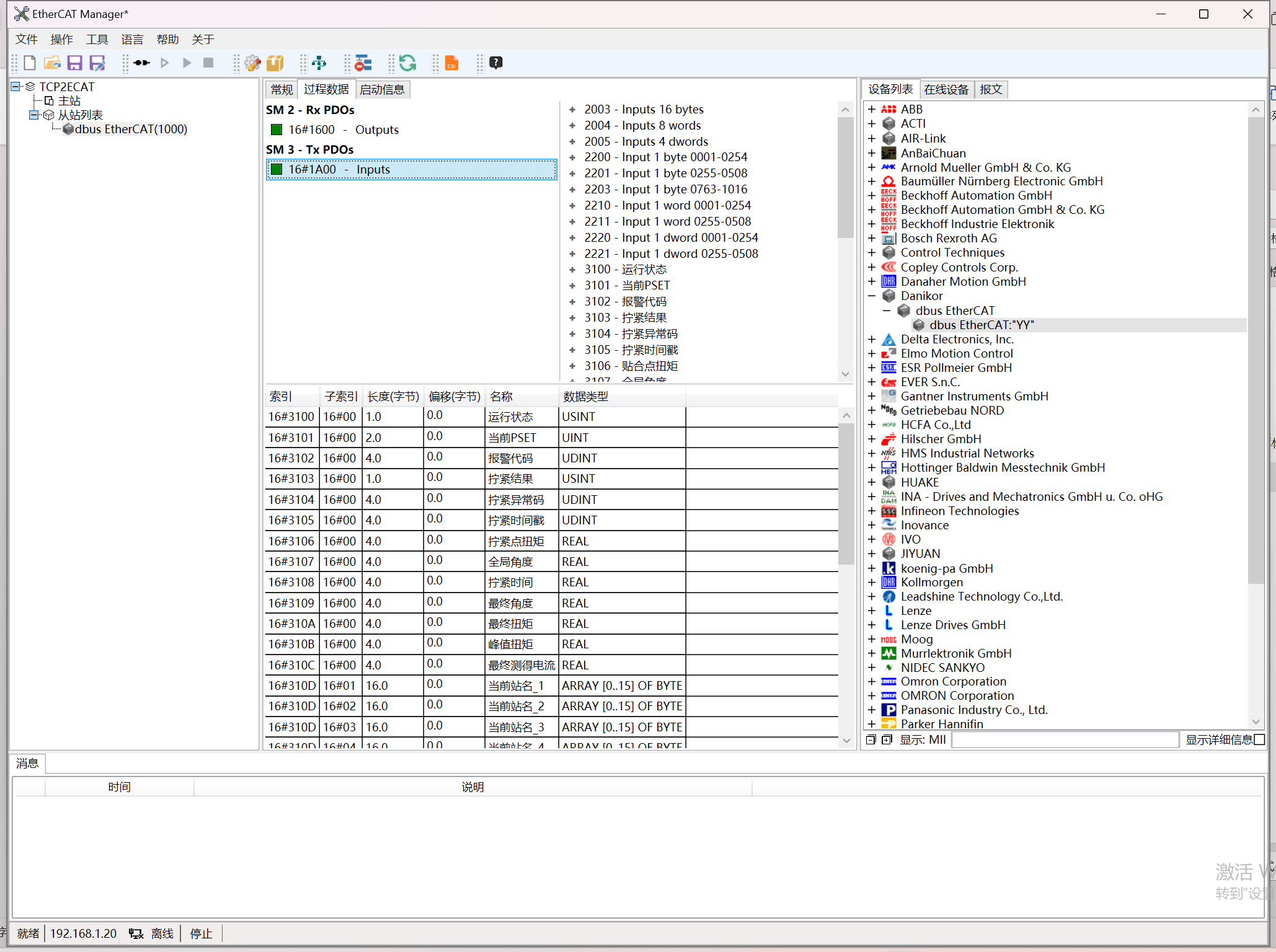
Task: Collapse the 从站列表 tree node
Action: point(34,115)
